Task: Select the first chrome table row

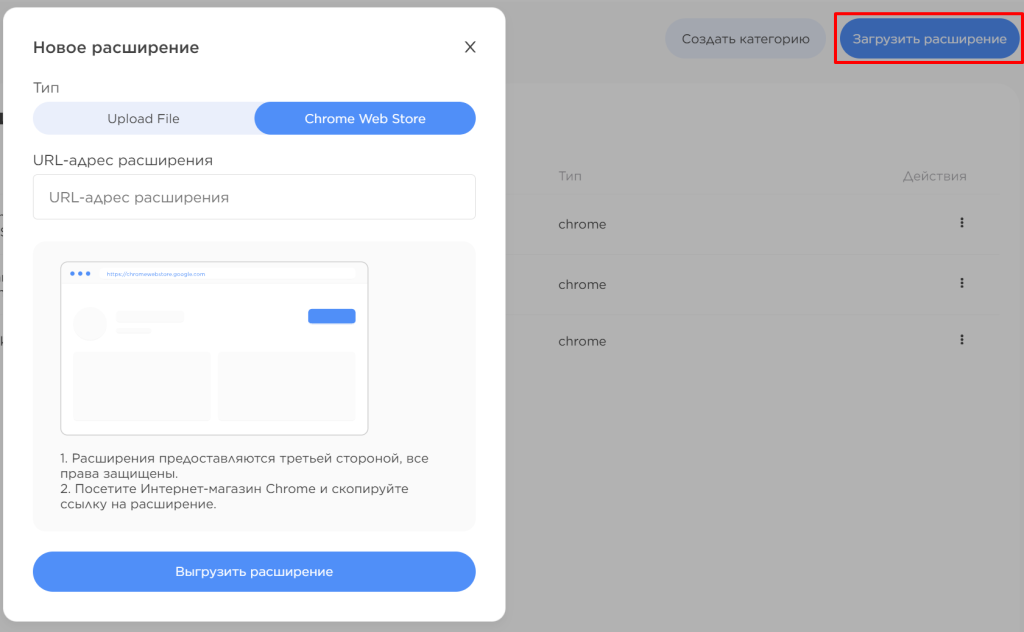Action: [751, 224]
